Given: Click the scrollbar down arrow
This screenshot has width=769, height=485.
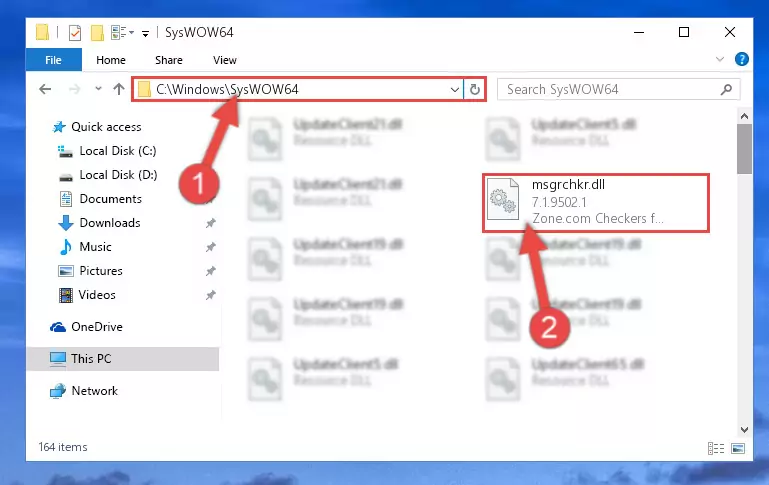Looking at the screenshot, I should (744, 430).
